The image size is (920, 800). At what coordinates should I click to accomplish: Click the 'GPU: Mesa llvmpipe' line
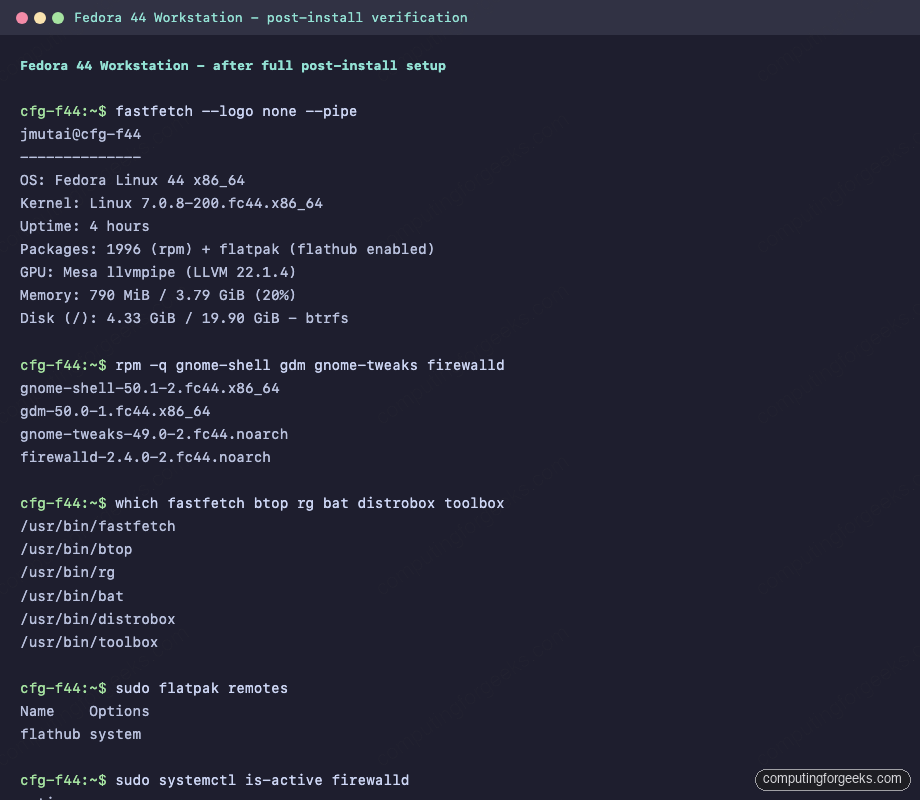[x=158, y=272]
